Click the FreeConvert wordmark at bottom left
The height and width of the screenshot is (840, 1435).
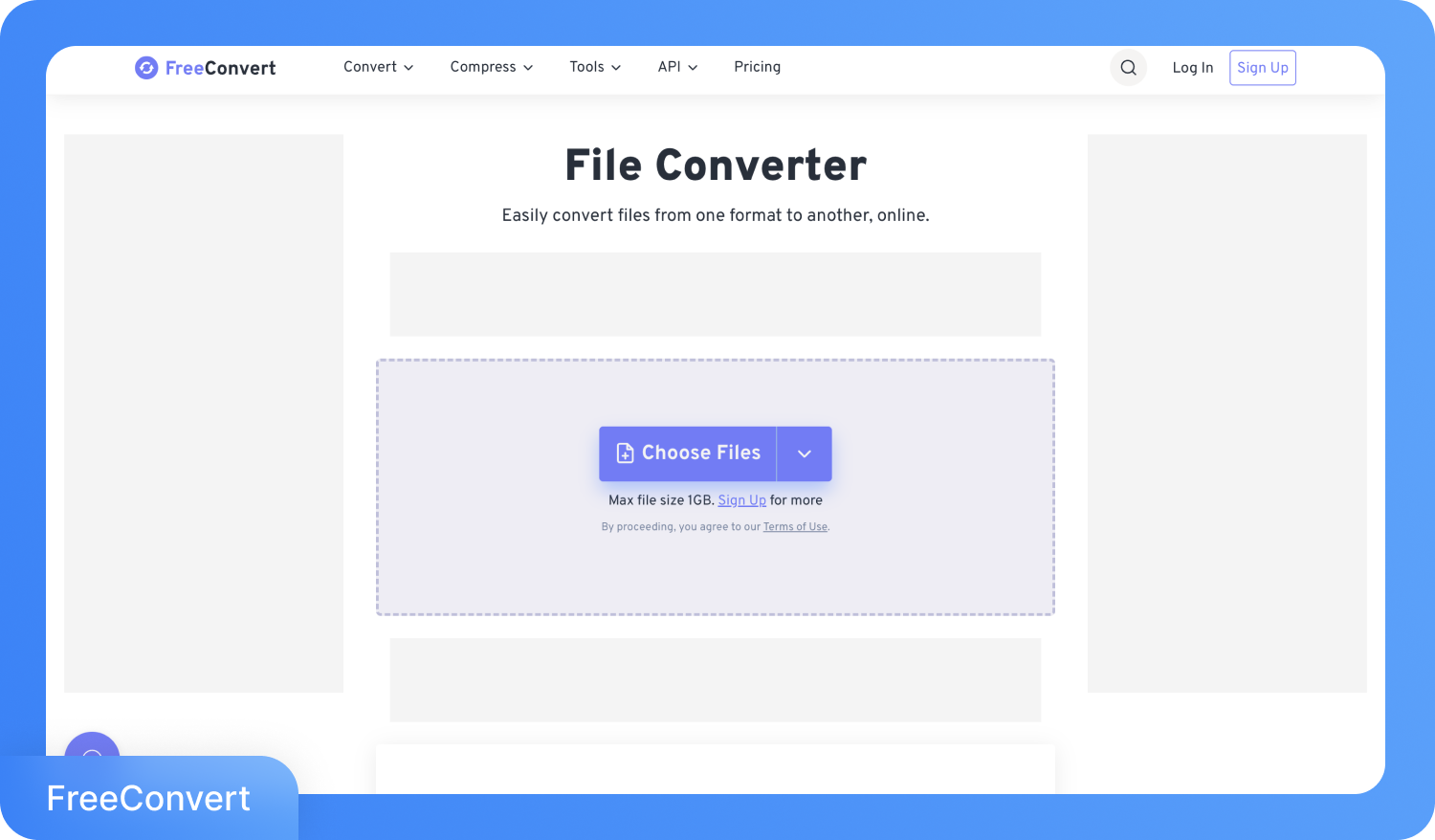(148, 798)
